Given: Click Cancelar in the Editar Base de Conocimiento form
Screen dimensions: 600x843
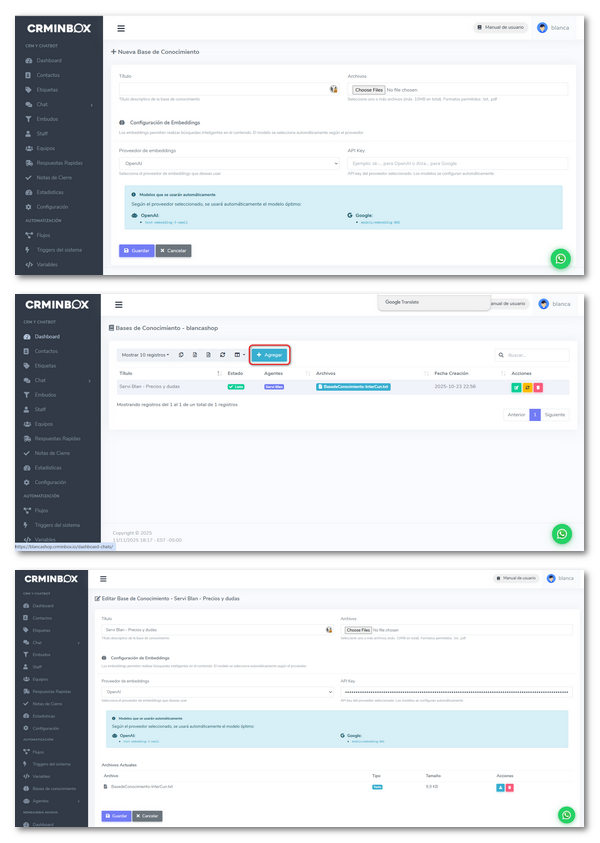Looking at the screenshot, I should 148,816.
